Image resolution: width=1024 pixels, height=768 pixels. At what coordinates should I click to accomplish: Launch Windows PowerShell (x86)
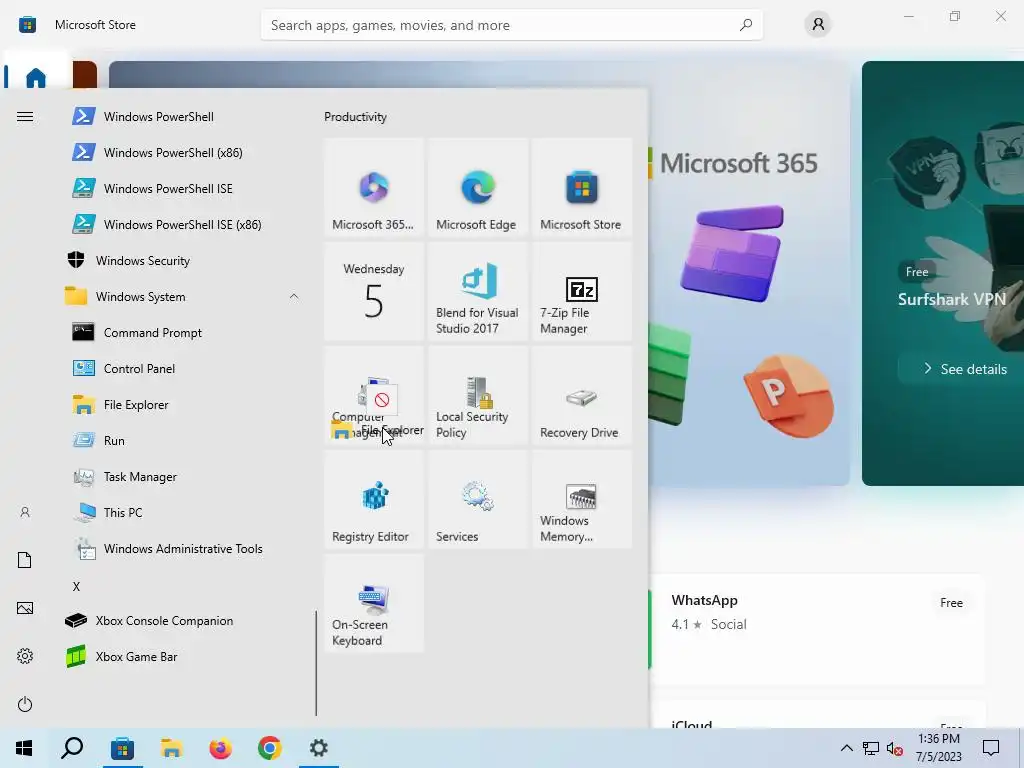(183, 153)
